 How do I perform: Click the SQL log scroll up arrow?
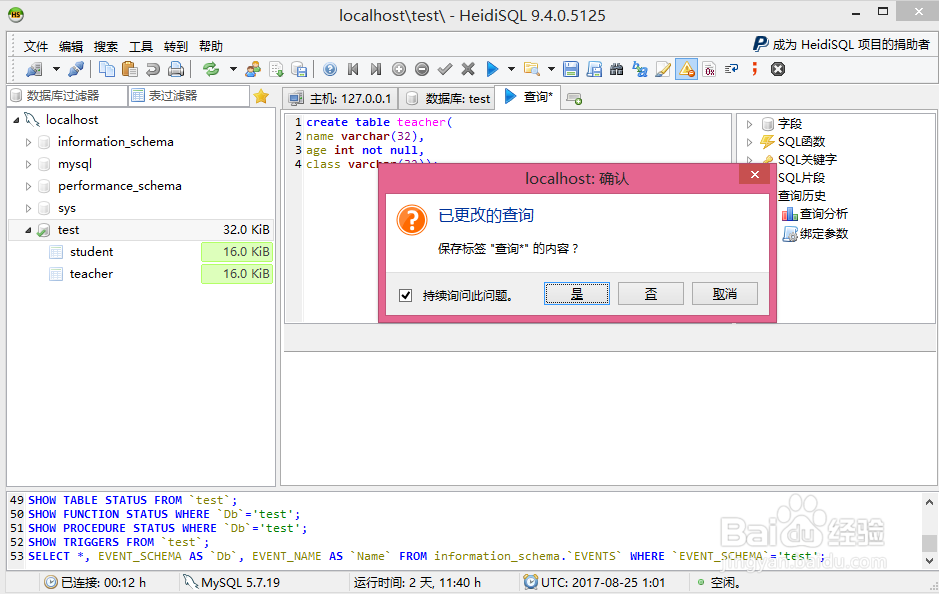(929, 502)
